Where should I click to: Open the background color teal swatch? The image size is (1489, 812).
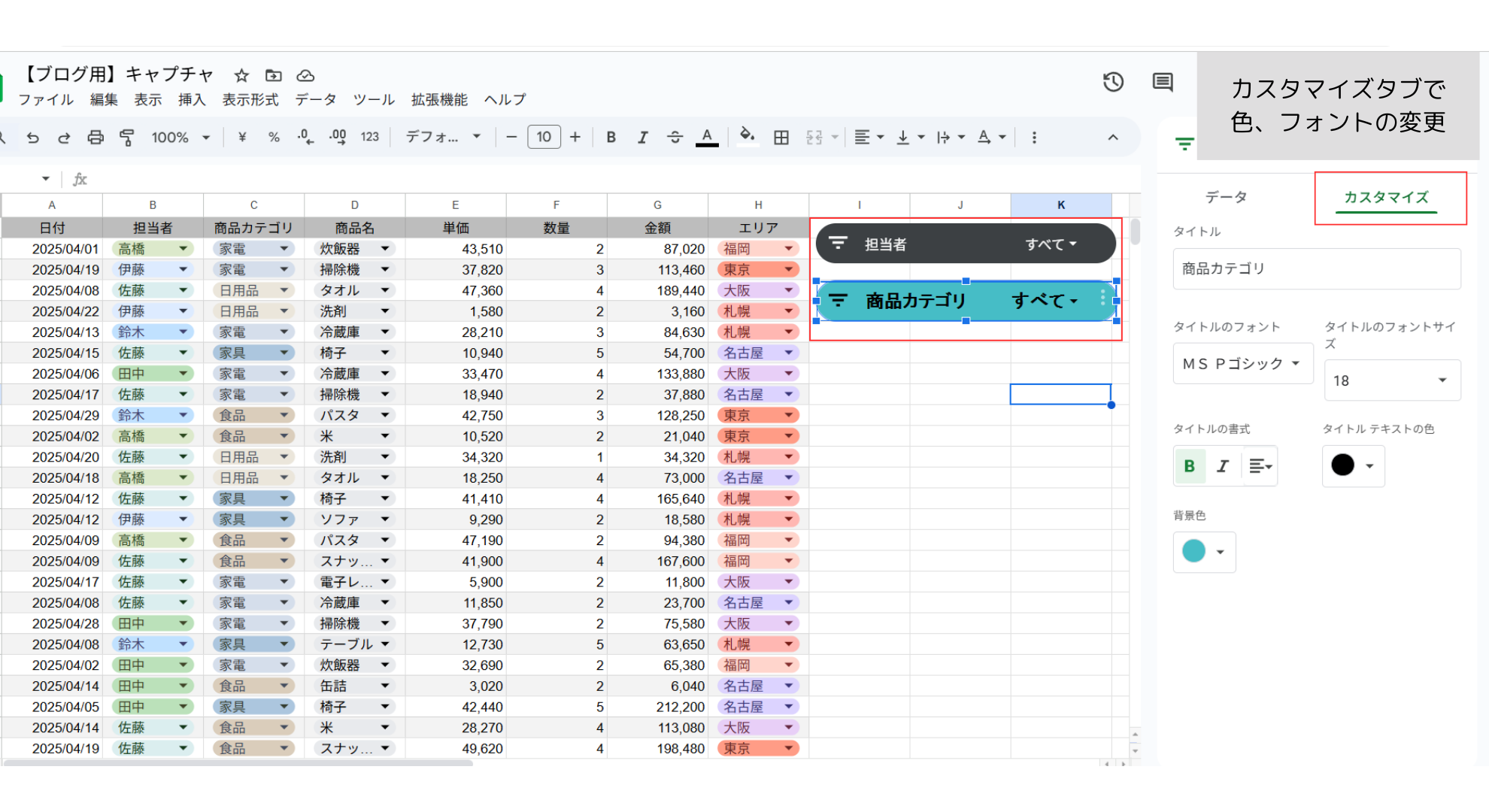click(1204, 551)
